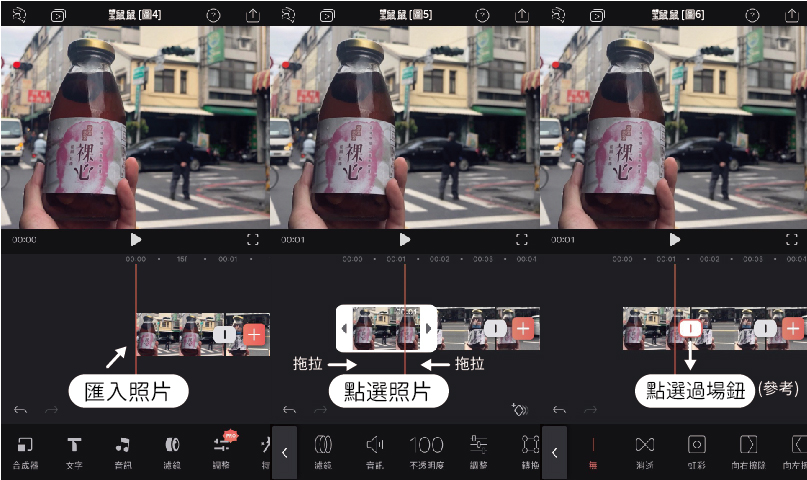
Task: Toggle fullscreen preview in the 圖5 panel
Action: (522, 239)
